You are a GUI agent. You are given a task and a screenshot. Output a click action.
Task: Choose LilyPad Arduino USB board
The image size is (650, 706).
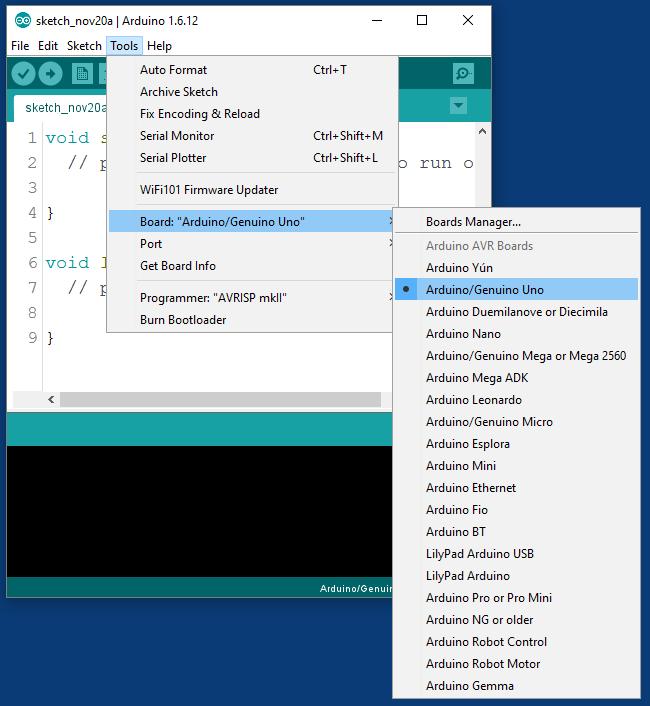point(516,554)
